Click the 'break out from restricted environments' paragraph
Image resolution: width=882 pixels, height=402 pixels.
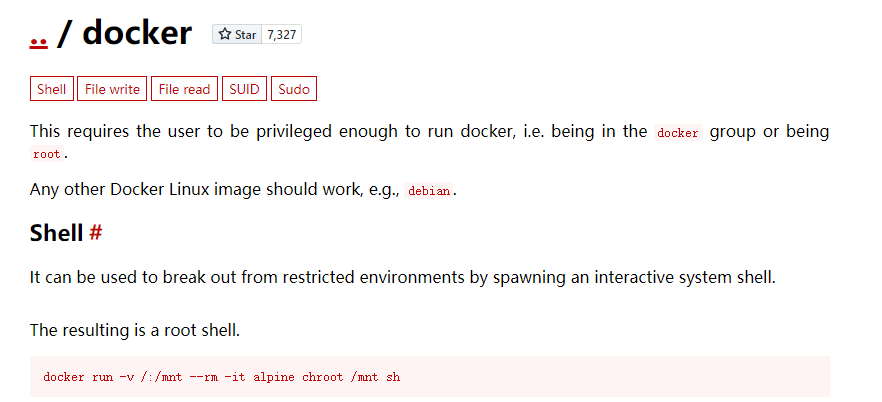(x=403, y=277)
